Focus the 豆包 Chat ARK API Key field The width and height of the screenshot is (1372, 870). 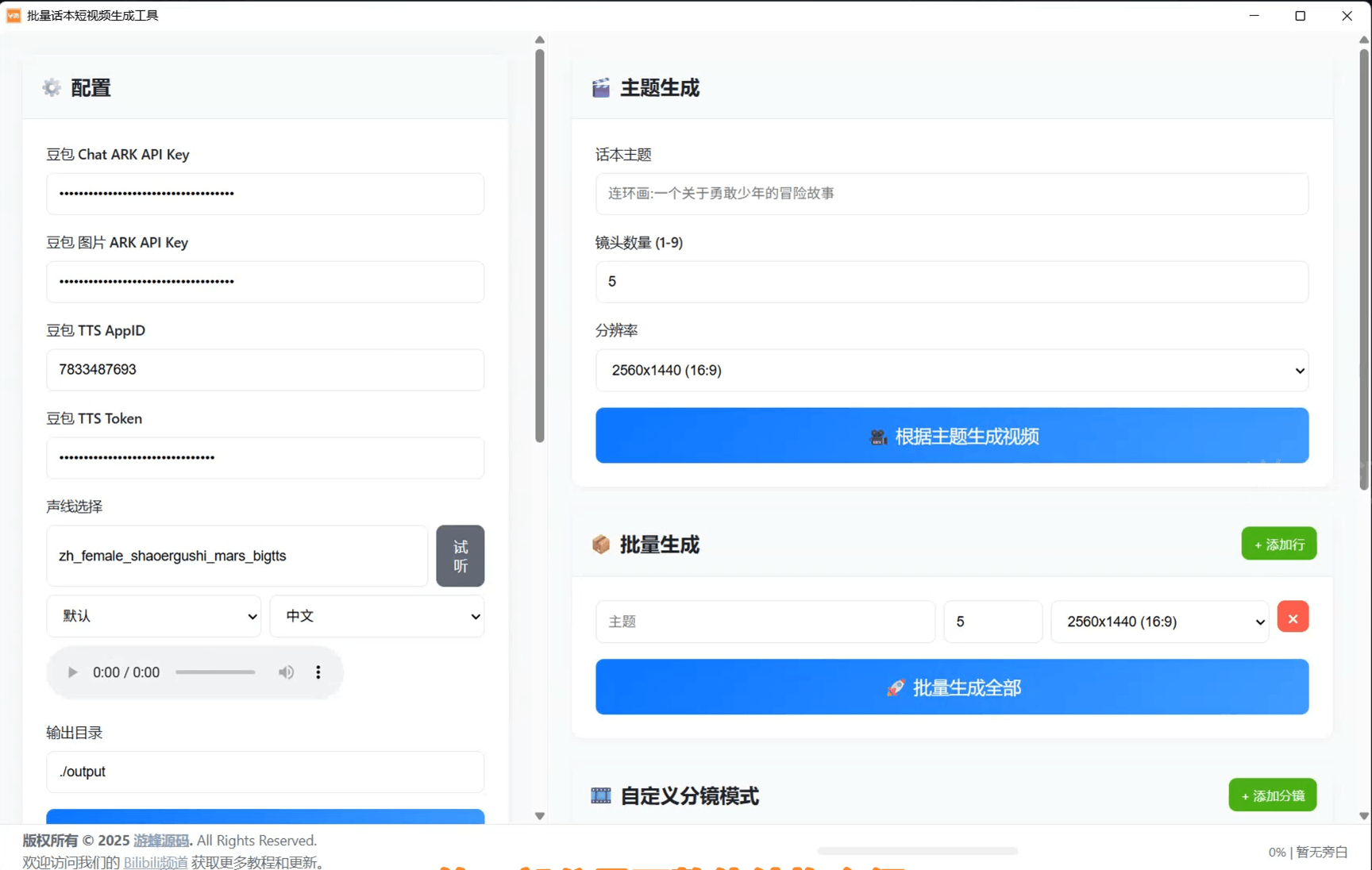click(x=265, y=194)
